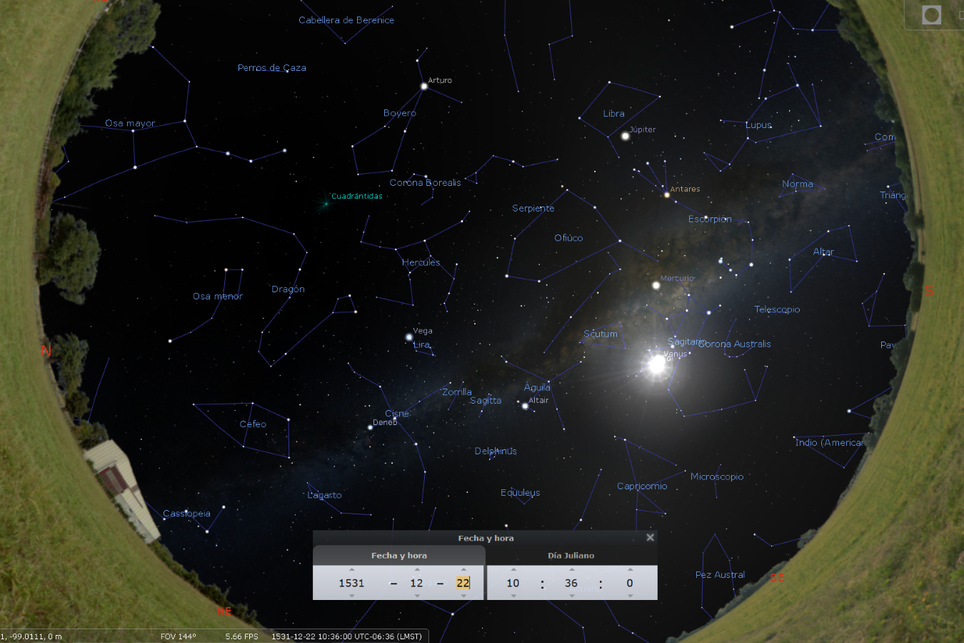Click the star Vega in Lira
Screen dimensions: 964x643
409,337
